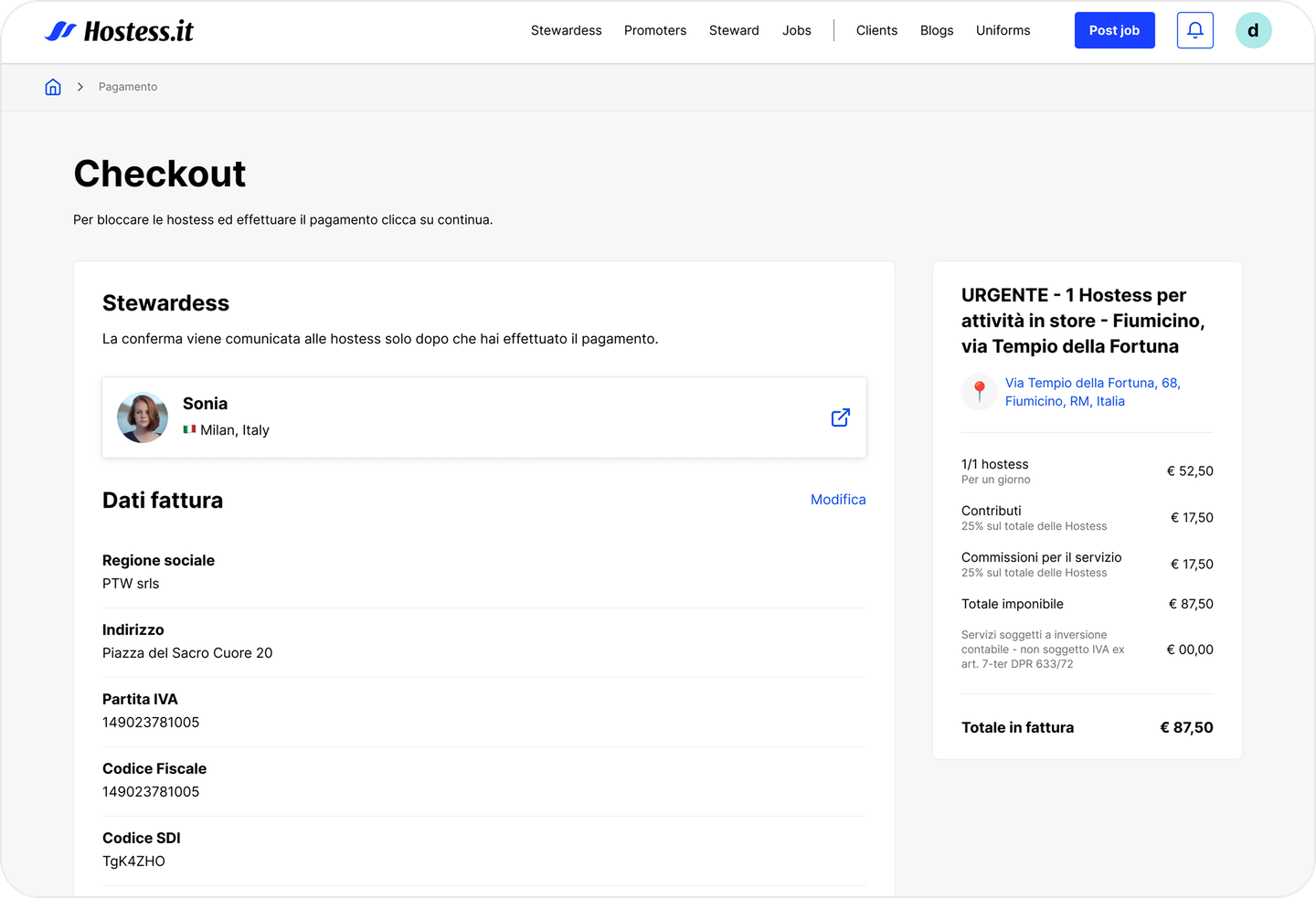Click the Partita IVA label
1316x898 pixels.
click(140, 700)
